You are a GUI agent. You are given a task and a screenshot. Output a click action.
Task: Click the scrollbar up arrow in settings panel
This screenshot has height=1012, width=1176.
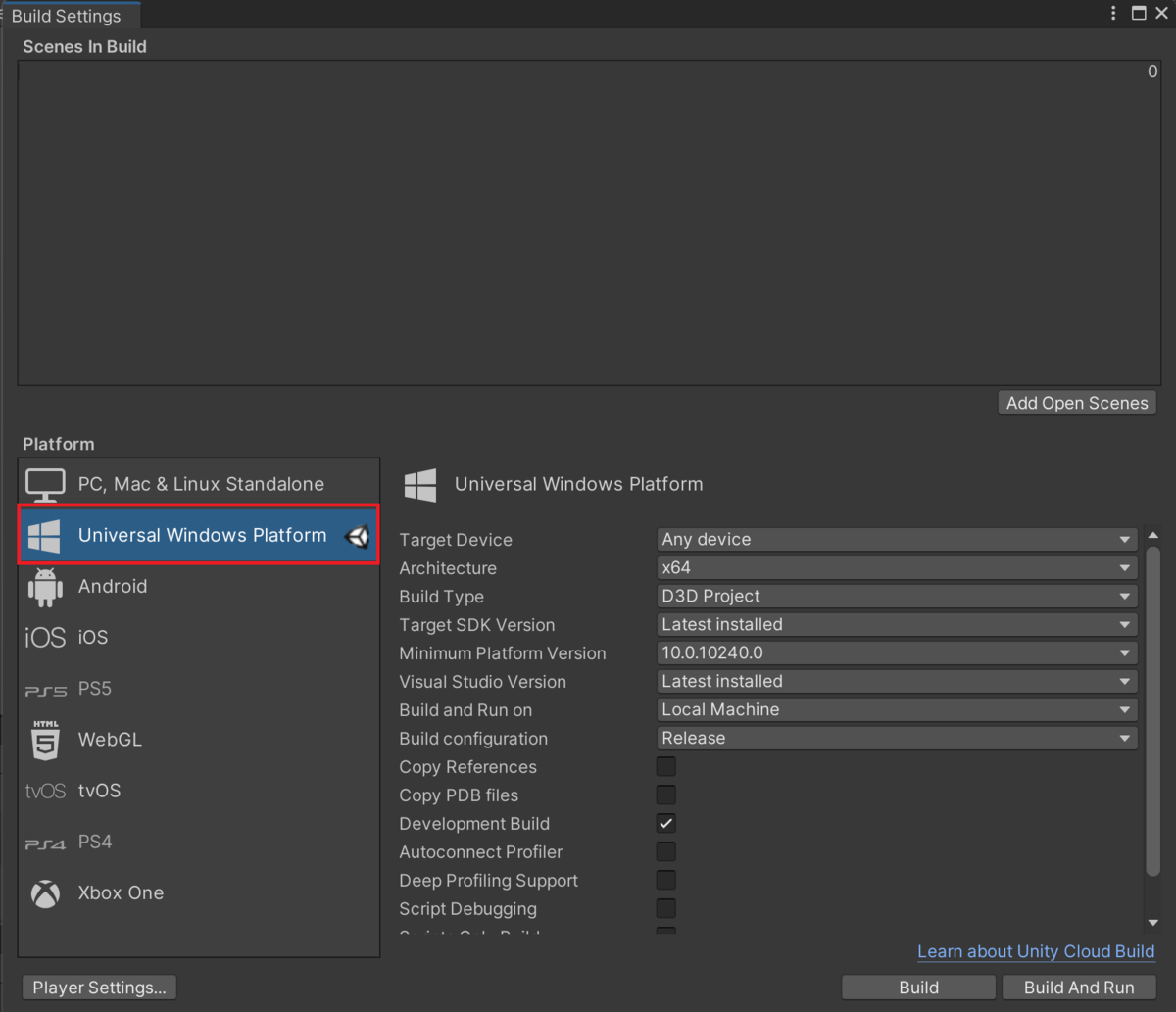pyautogui.click(x=1153, y=536)
